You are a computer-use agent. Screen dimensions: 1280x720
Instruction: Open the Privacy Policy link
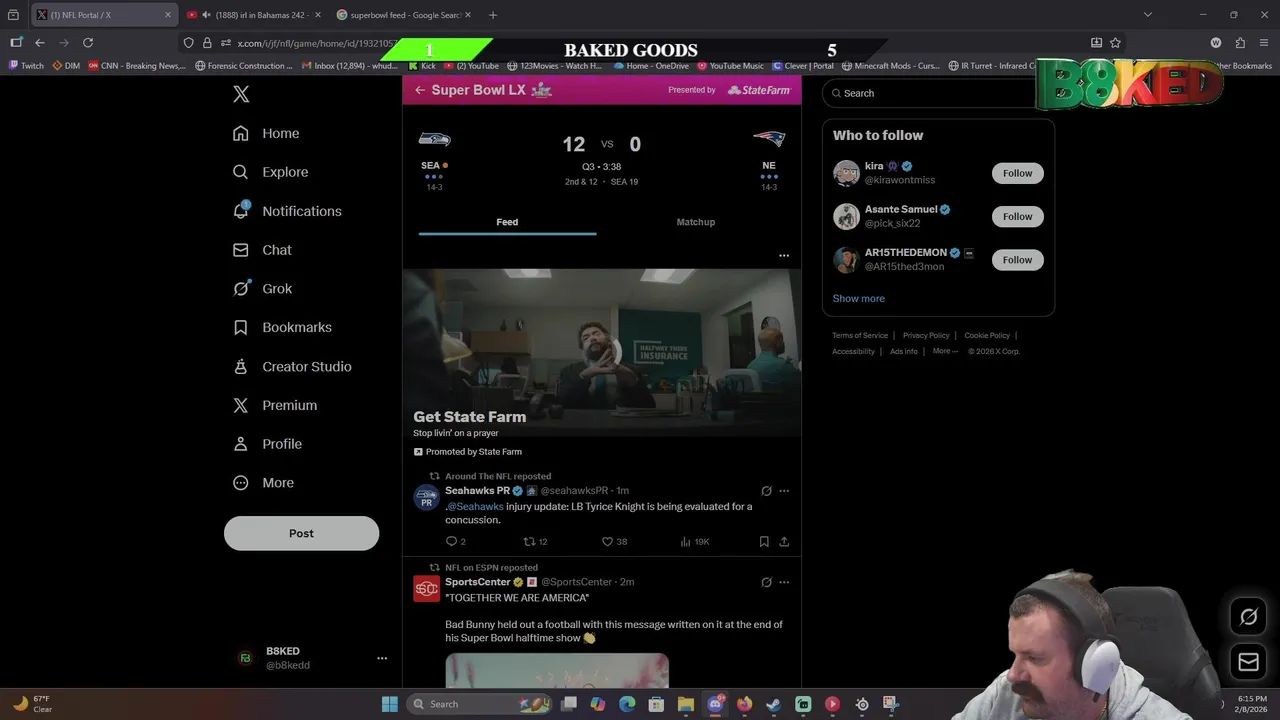(926, 335)
